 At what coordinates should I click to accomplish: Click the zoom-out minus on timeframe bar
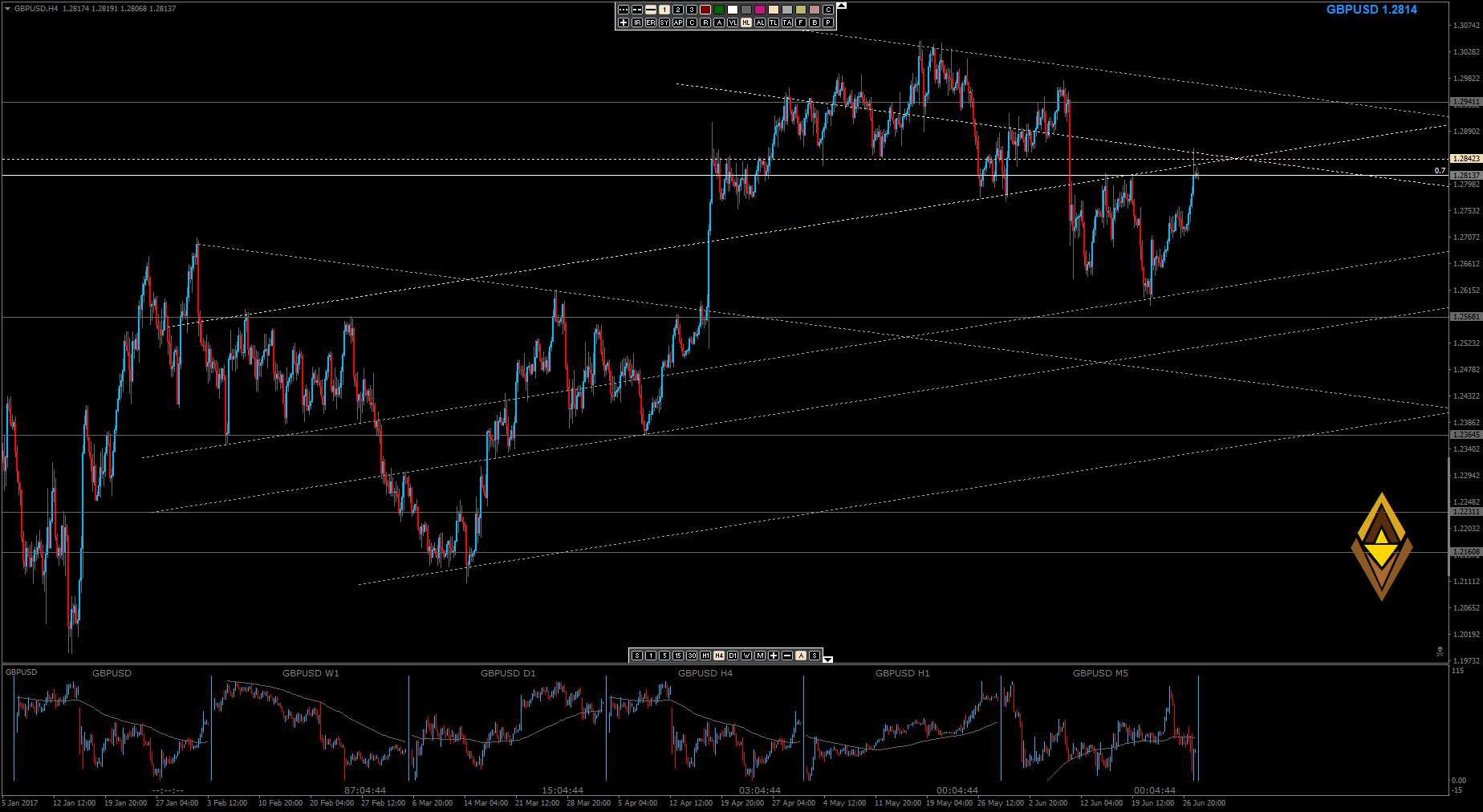coord(787,656)
